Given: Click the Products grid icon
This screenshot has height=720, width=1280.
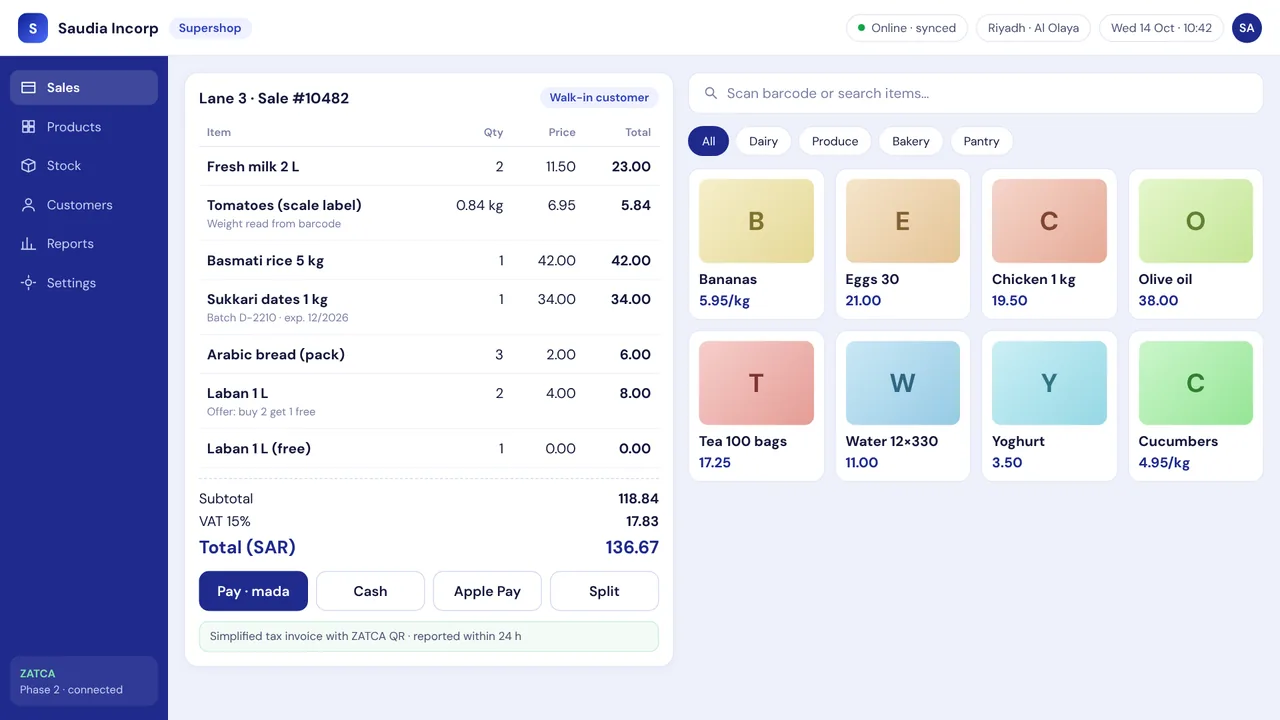Looking at the screenshot, I should (x=29, y=127).
